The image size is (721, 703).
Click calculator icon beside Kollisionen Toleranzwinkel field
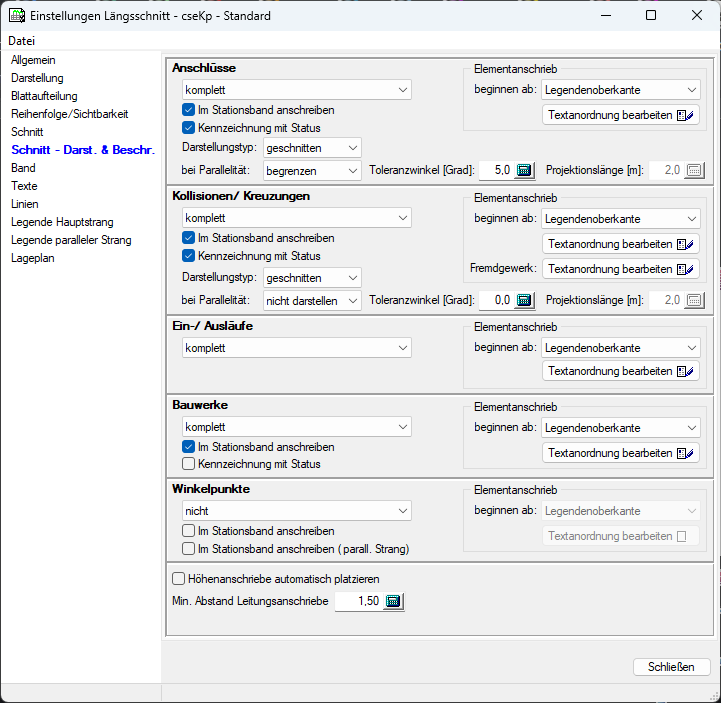point(525,300)
